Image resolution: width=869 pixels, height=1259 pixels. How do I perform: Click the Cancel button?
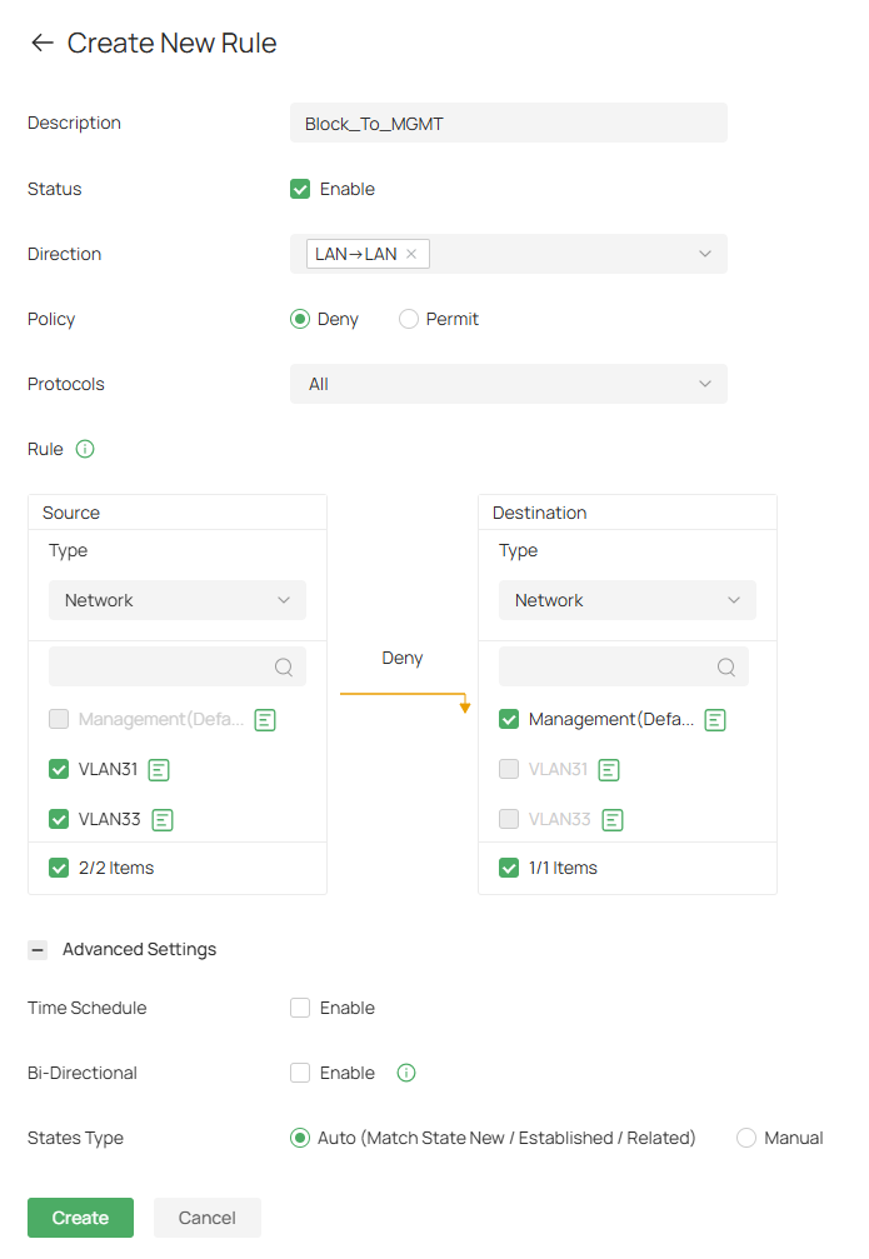click(207, 1218)
